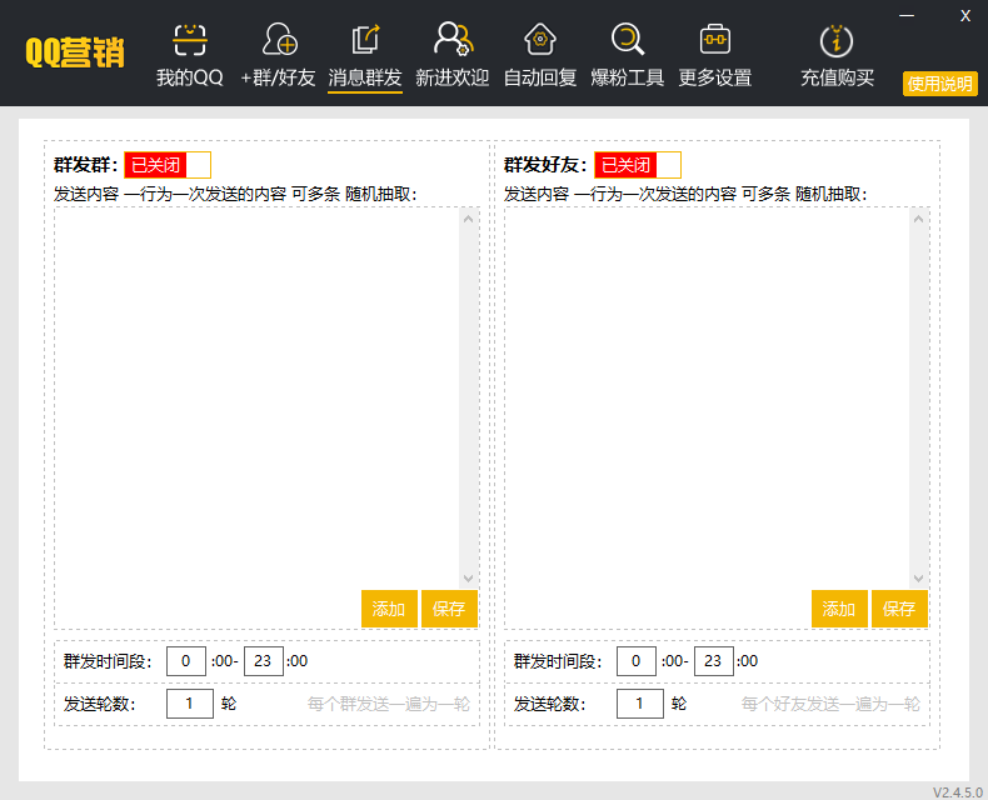This screenshot has width=988, height=800.
Task: Open the 更多设置 toolbox icon
Action: pyautogui.click(x=715, y=39)
